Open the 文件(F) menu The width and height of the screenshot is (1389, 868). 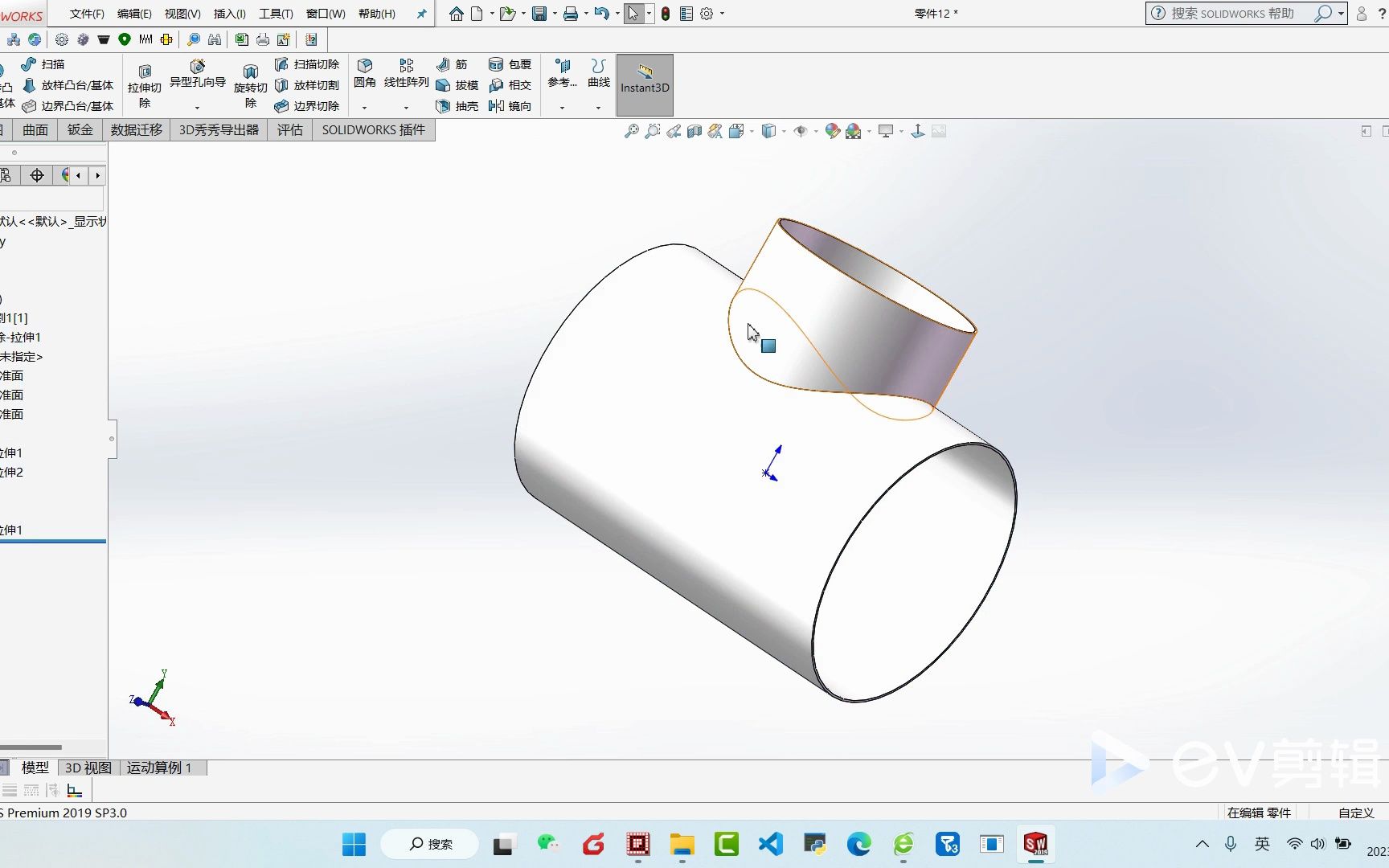[87, 14]
